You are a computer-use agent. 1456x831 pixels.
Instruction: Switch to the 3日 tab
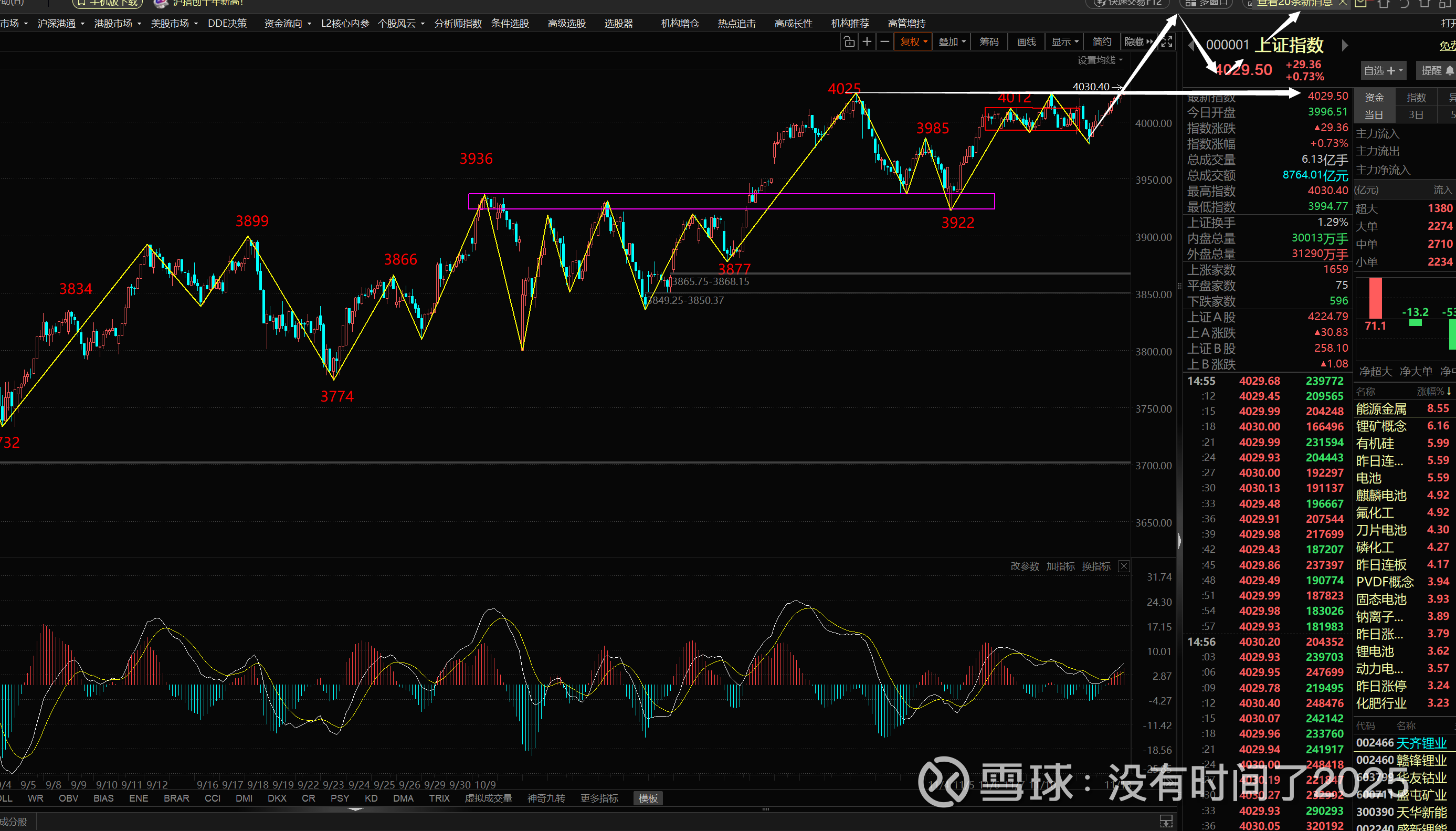click(x=1416, y=115)
